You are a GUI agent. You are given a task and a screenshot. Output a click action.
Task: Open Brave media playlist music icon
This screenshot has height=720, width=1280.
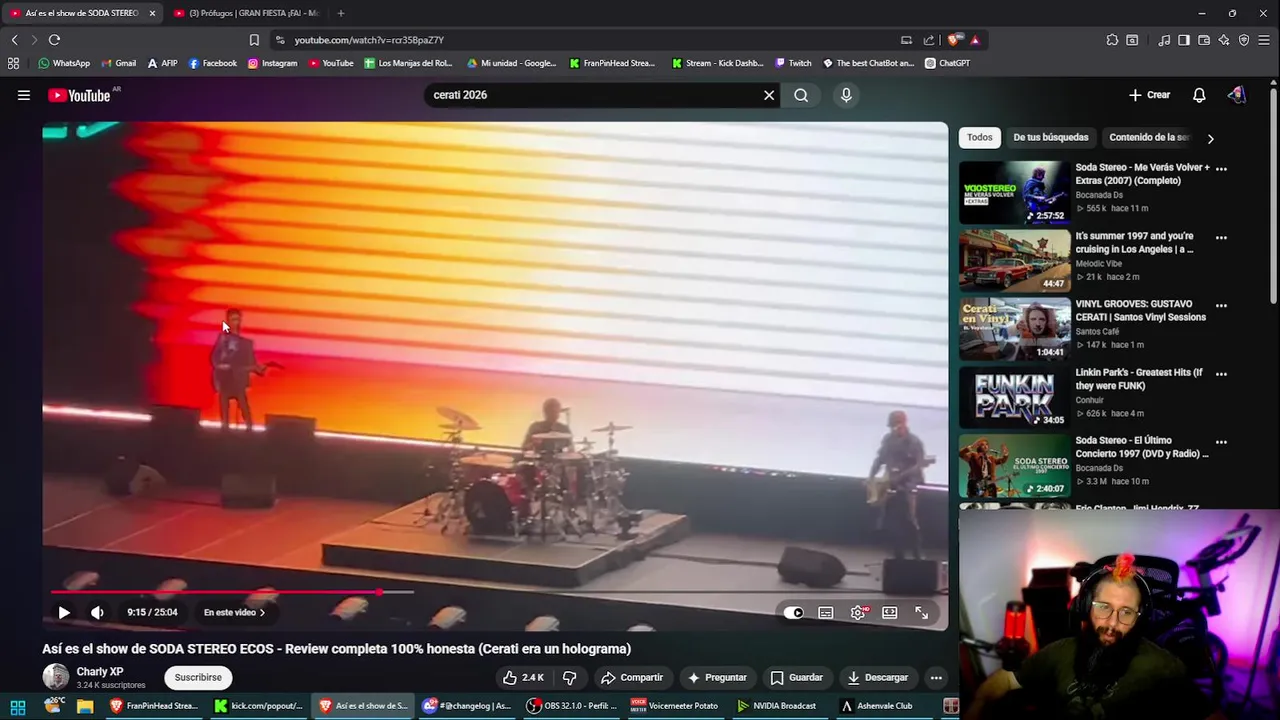(x=1164, y=40)
